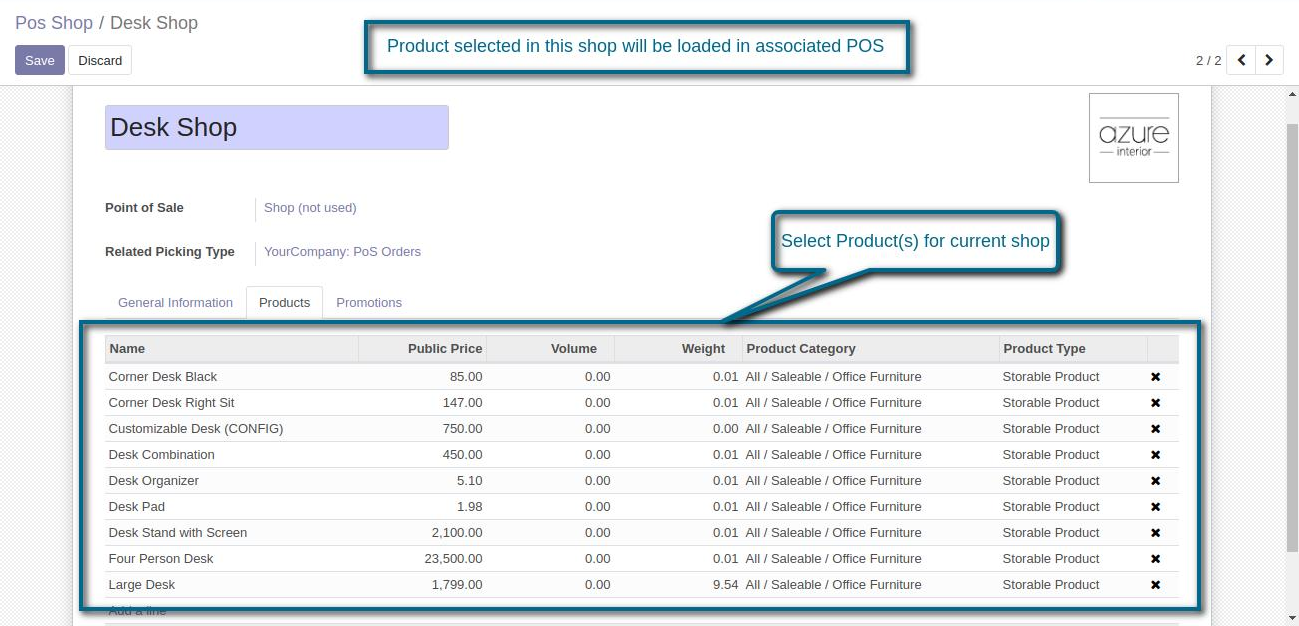Click the Azure Interior logo image
The image size is (1299, 626).
point(1133,138)
